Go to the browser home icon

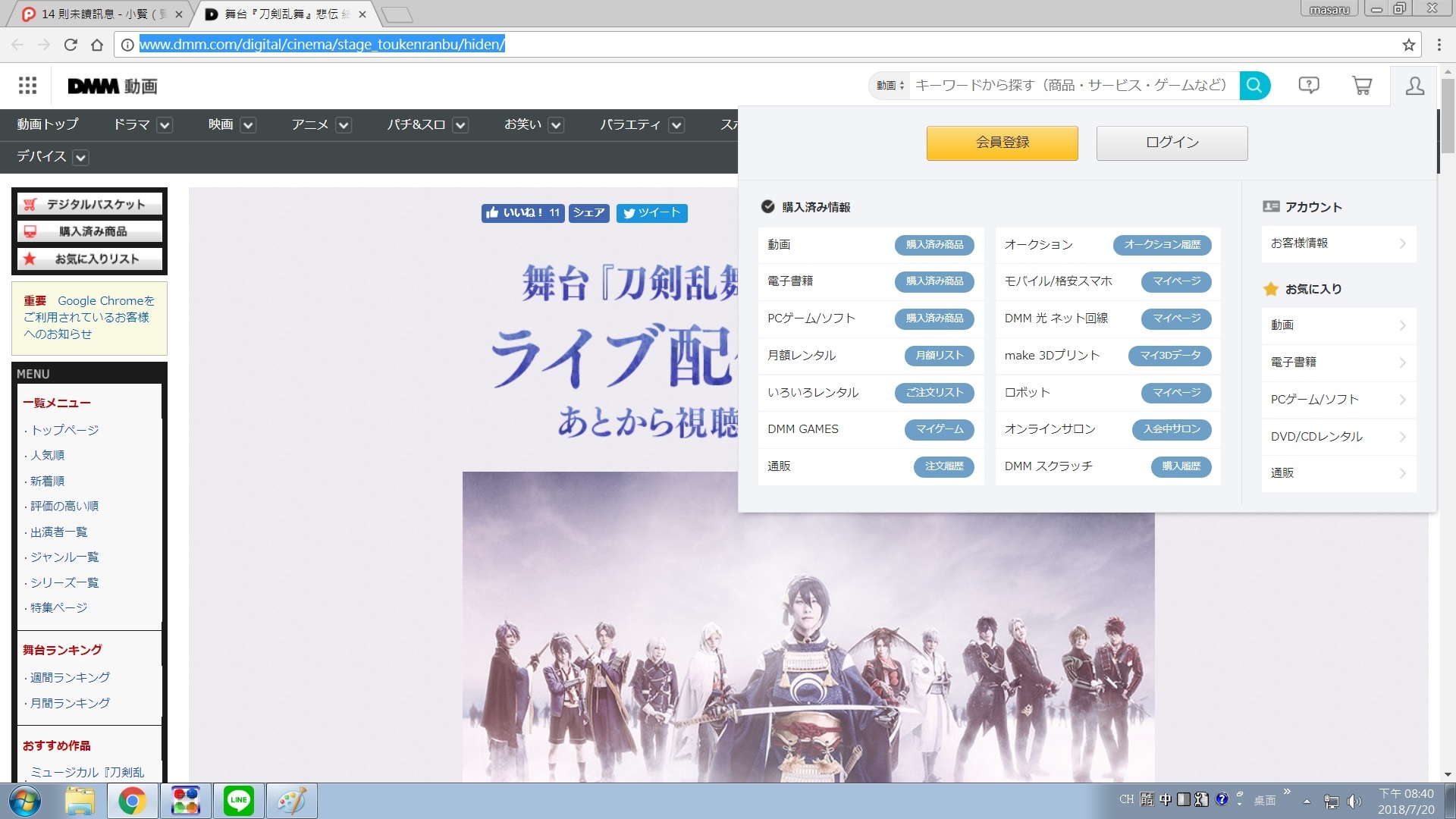(x=96, y=45)
